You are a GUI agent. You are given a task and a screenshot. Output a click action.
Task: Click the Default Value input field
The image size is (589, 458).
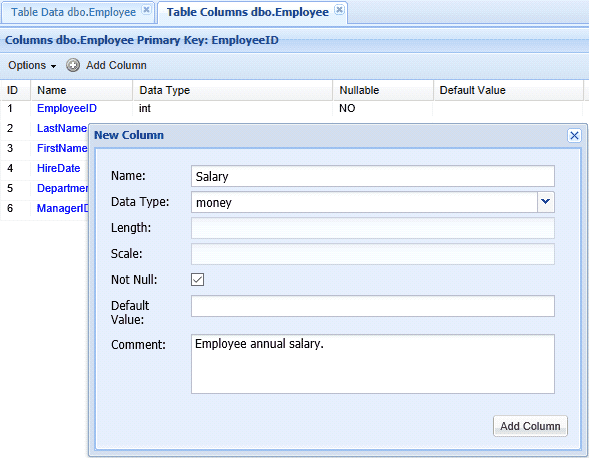pyautogui.click(x=373, y=306)
